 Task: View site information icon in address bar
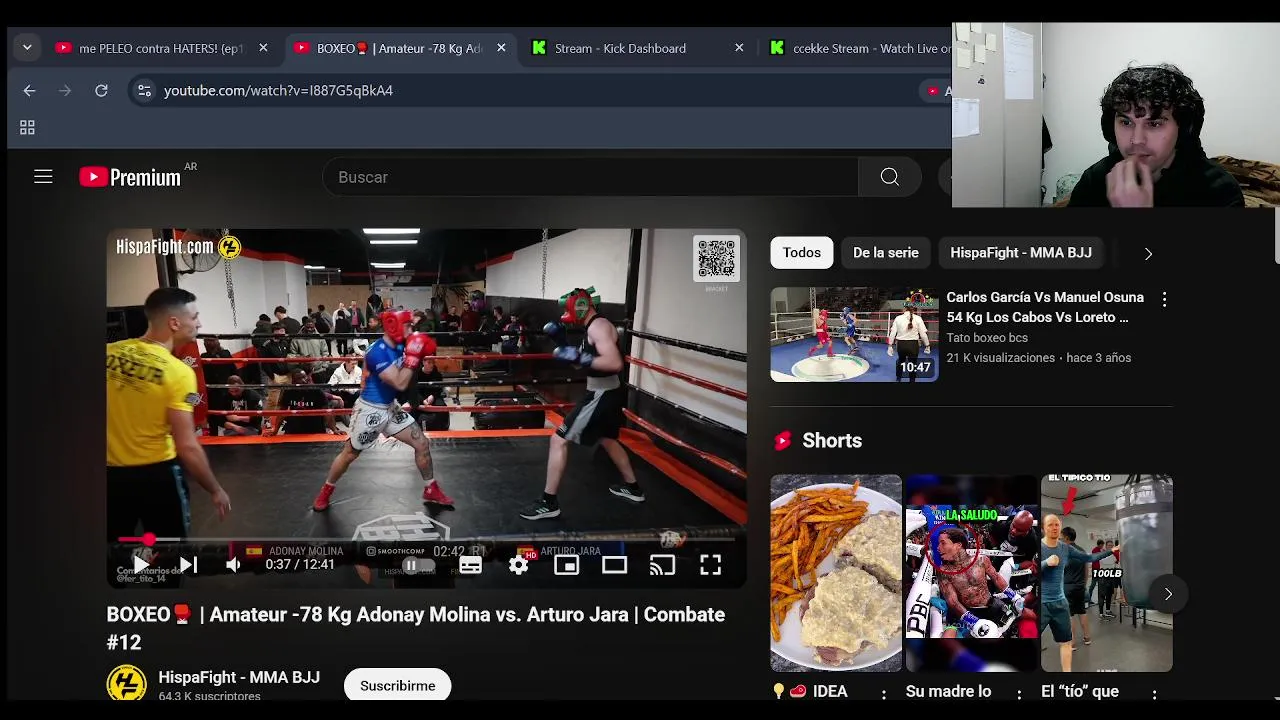click(144, 90)
